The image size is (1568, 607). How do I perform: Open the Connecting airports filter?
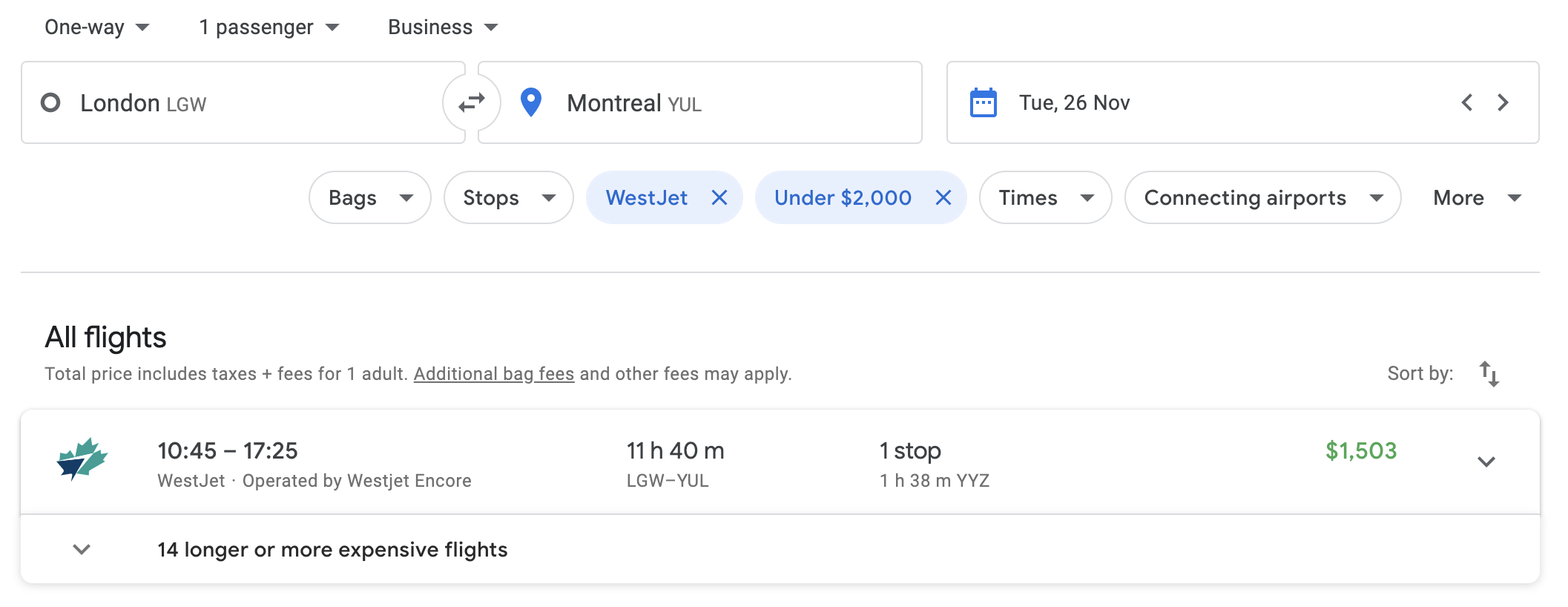coord(1263,197)
